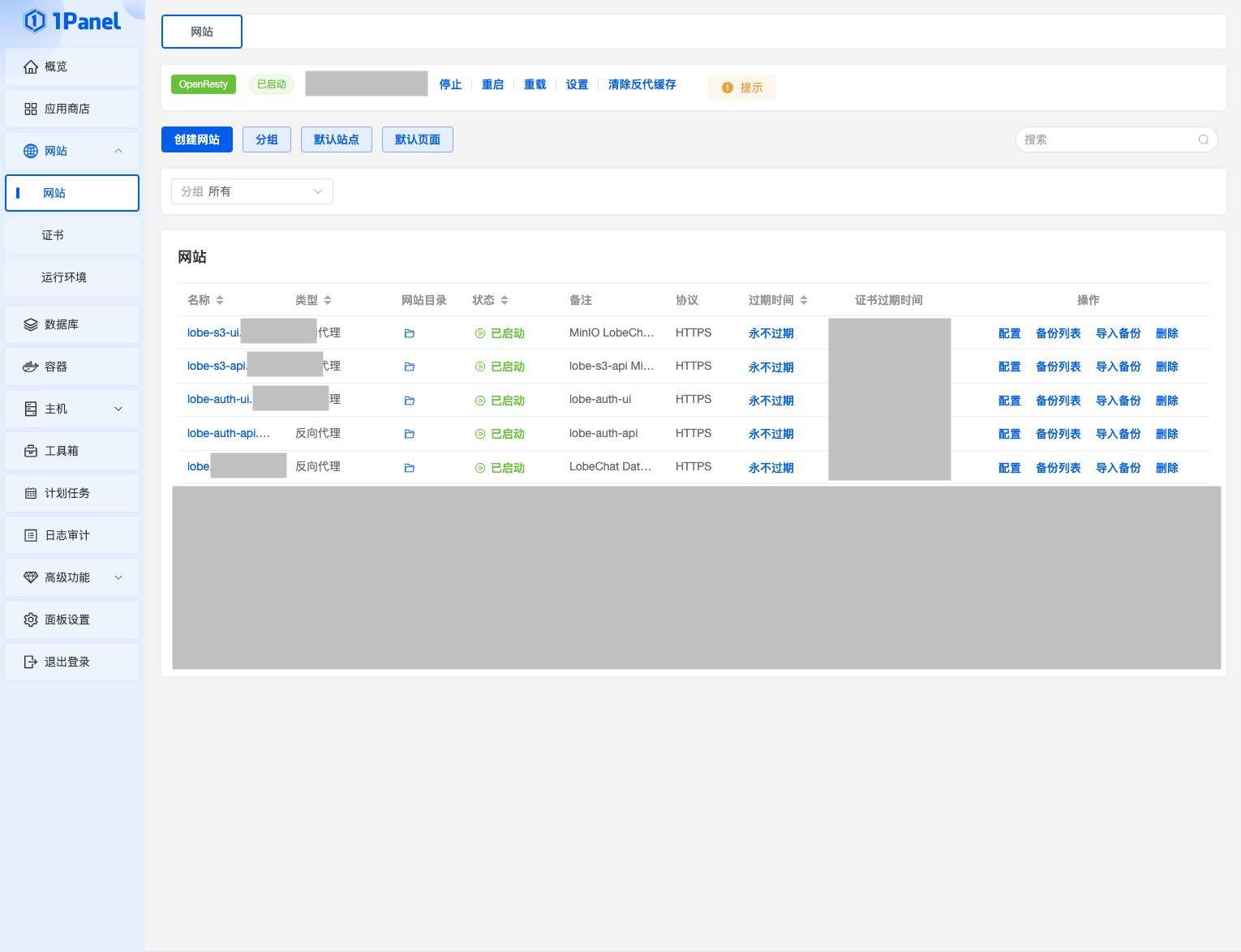
Task: Open OpenResty 设置 link
Action: pyautogui.click(x=577, y=84)
